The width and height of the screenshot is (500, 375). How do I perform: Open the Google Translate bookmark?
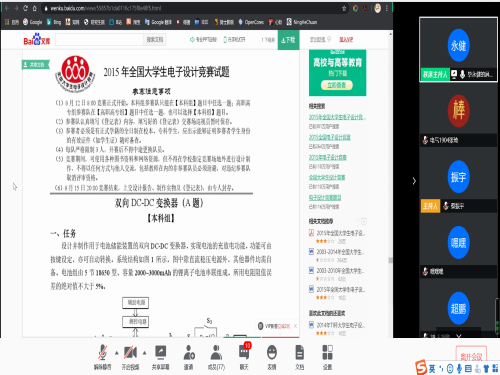[158, 22]
